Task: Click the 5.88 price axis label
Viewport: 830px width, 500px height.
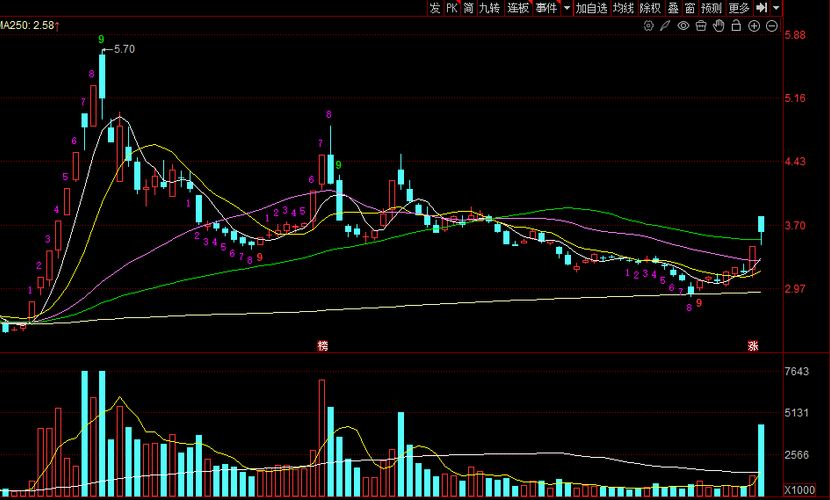Action: (795, 35)
